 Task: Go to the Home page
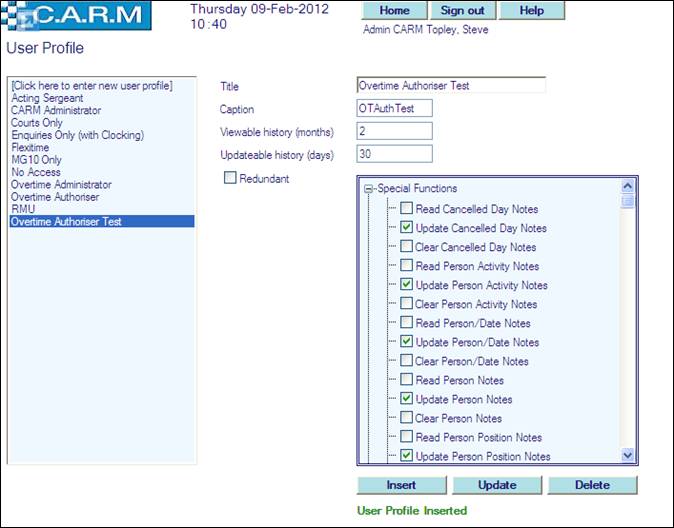click(395, 11)
